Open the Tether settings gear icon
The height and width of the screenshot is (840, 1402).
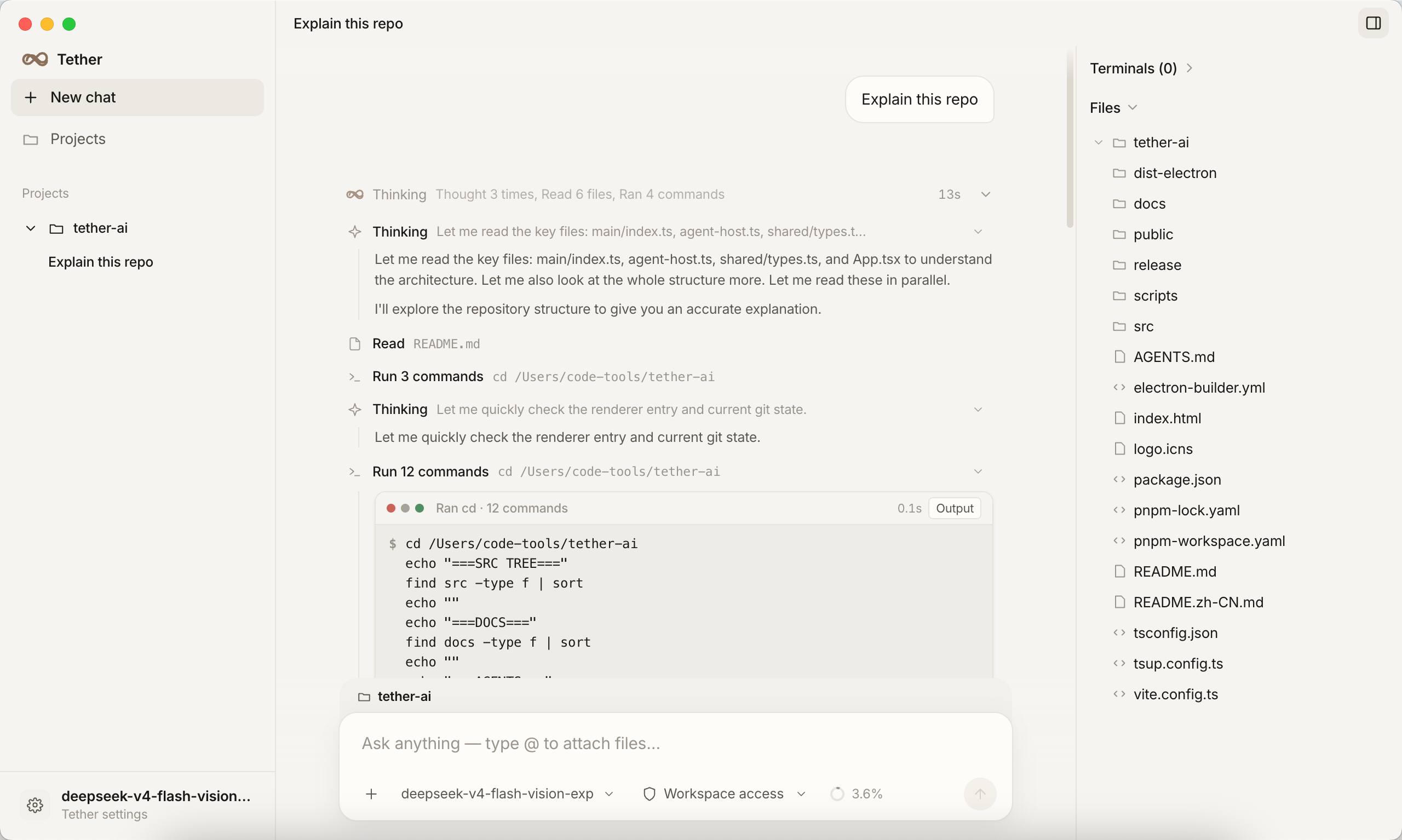[x=35, y=804]
